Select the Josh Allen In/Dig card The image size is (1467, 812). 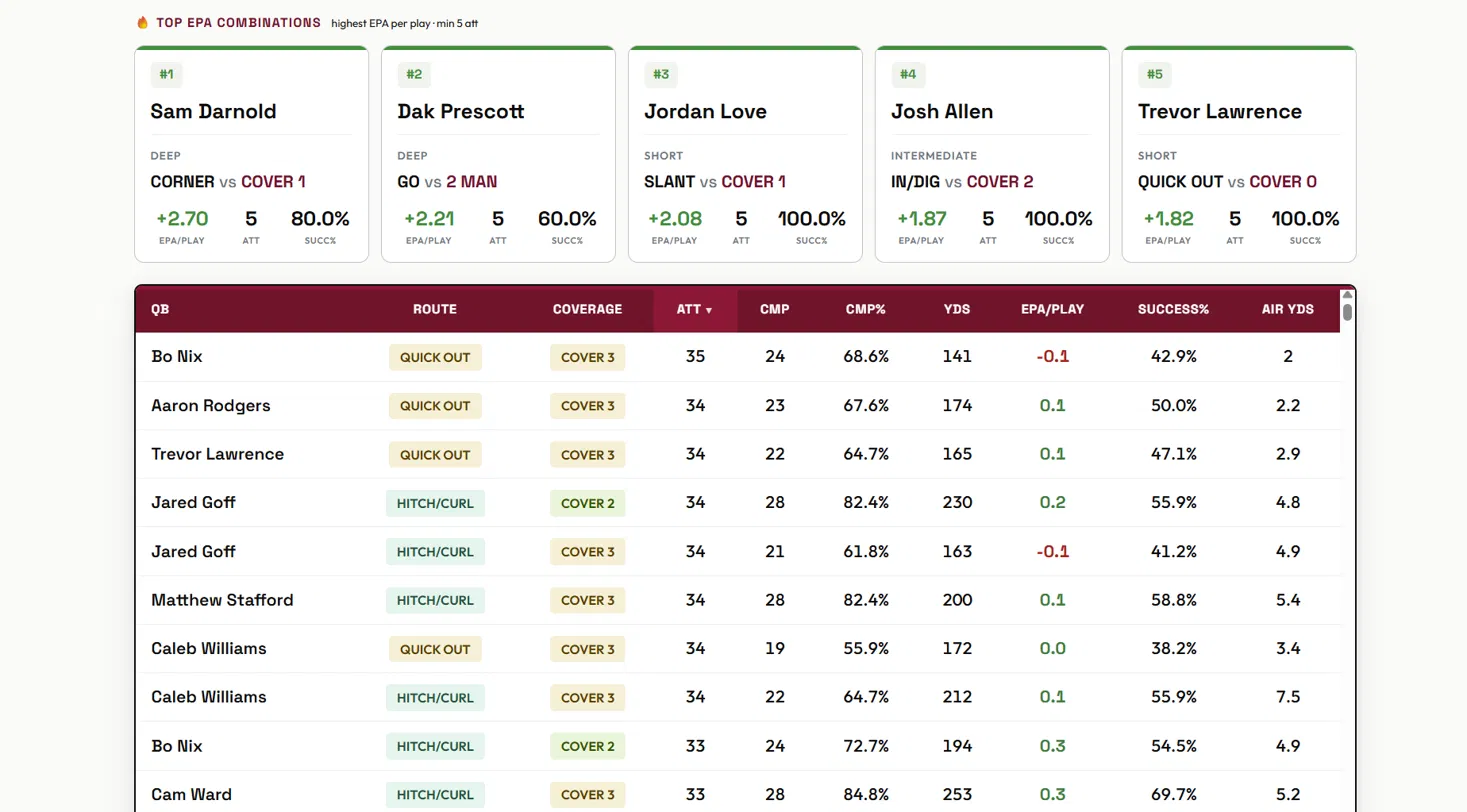[992, 154]
